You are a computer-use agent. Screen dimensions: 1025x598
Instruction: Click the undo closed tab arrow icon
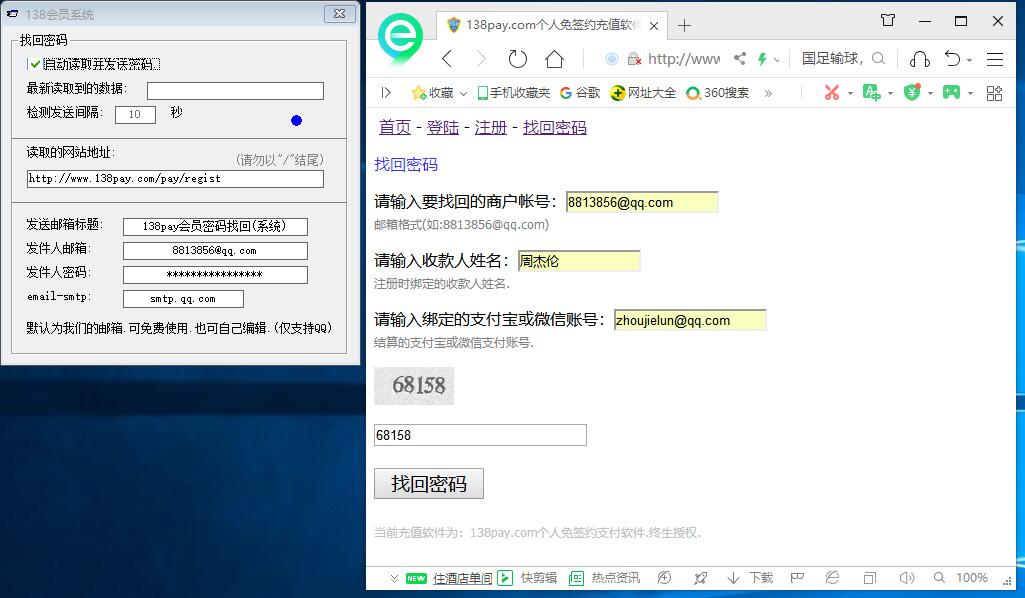pyautogui.click(x=952, y=59)
